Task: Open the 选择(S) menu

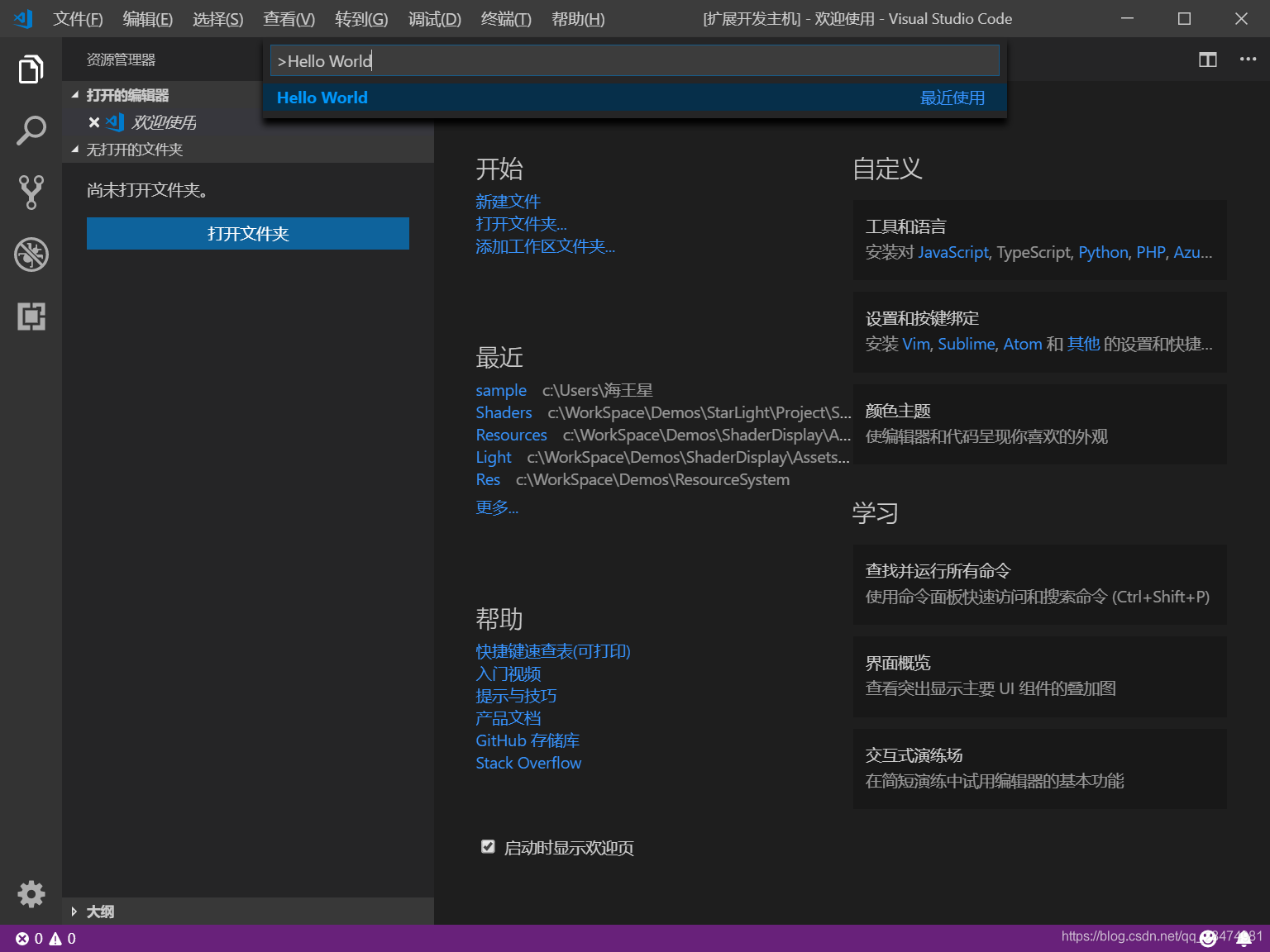Action: (x=217, y=18)
